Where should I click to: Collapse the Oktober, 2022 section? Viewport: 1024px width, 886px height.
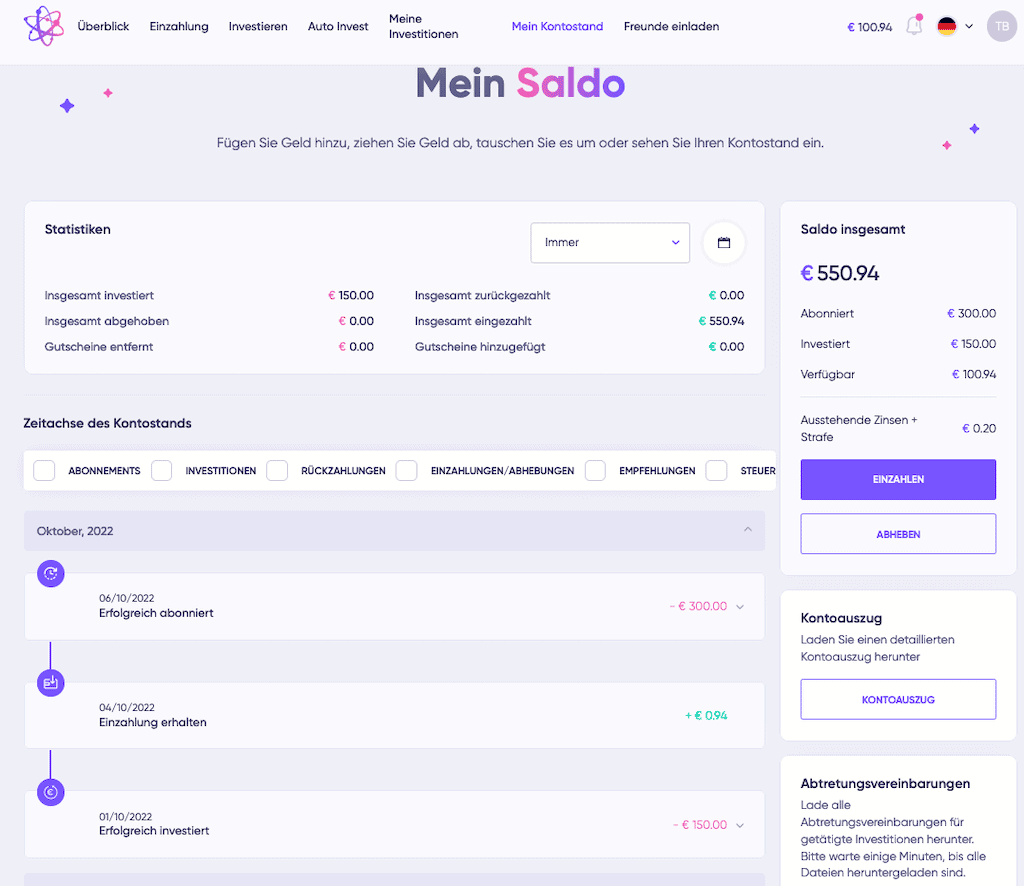coord(748,530)
